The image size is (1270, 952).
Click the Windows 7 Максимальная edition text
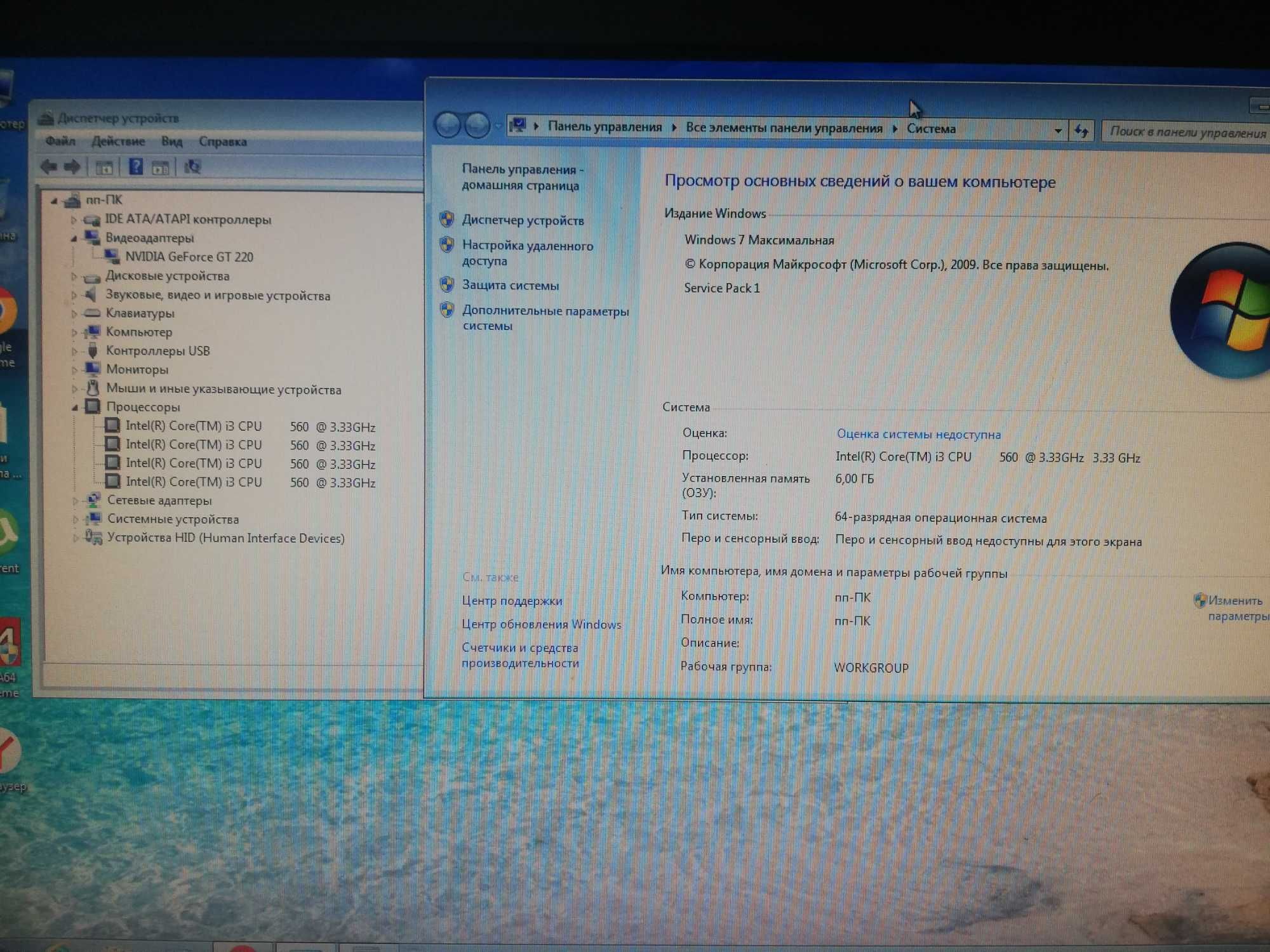pyautogui.click(x=759, y=240)
